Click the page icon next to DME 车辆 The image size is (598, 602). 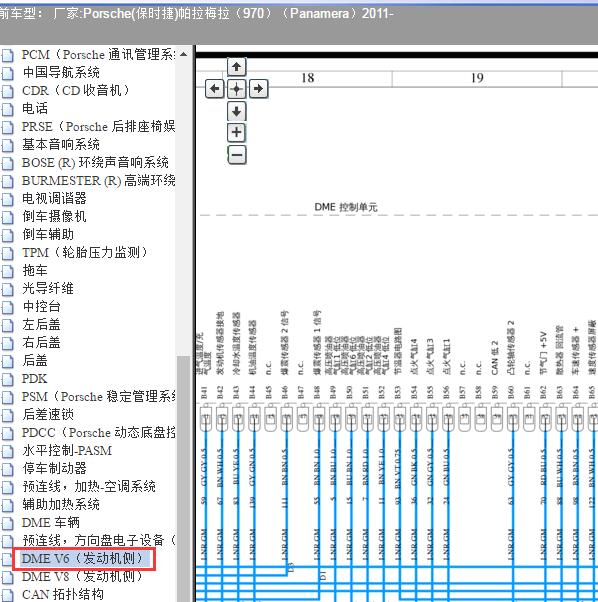pyautogui.click(x=7, y=523)
